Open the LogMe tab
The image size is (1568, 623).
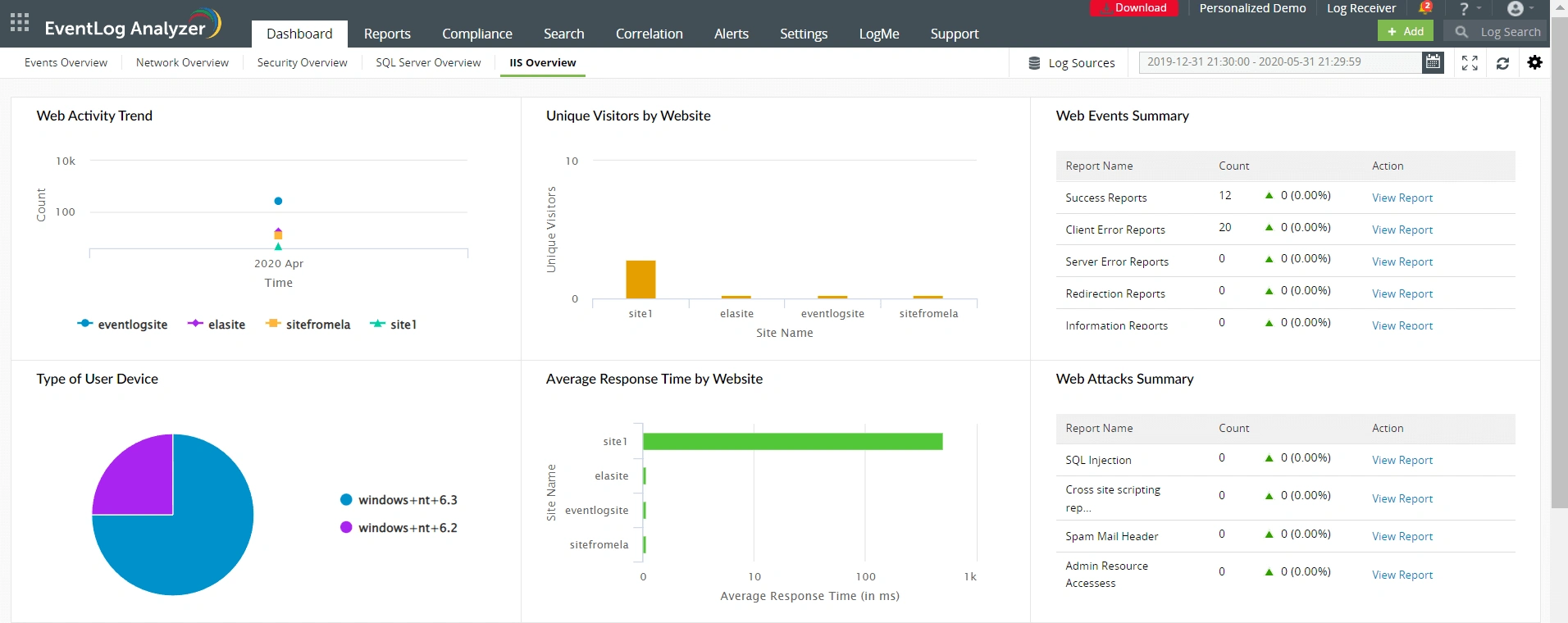[879, 34]
